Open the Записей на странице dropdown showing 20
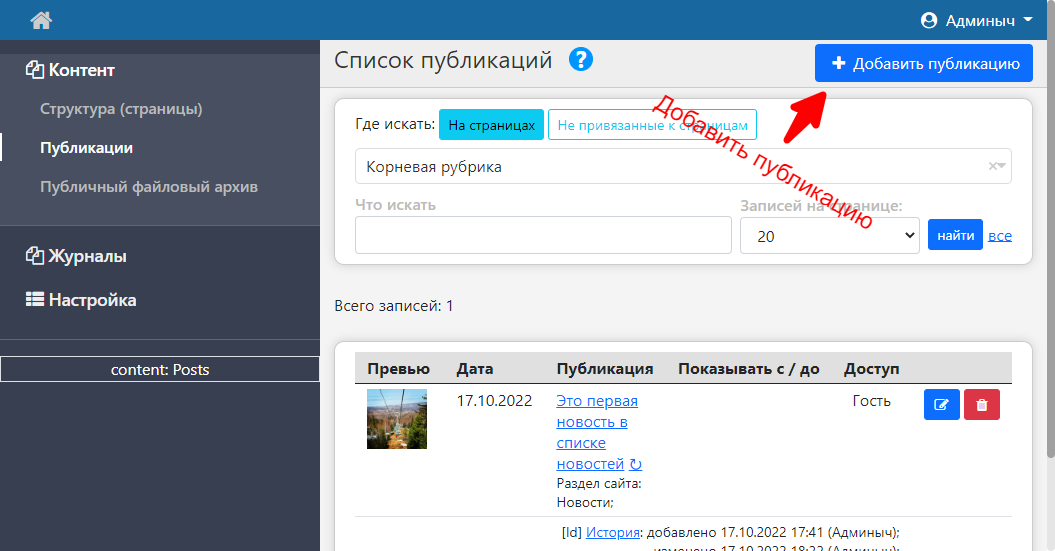This screenshot has height=551, width=1055. [830, 235]
